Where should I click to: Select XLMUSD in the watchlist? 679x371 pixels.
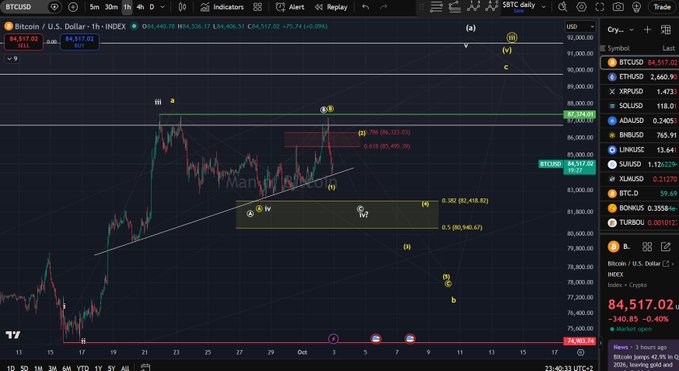click(x=640, y=179)
